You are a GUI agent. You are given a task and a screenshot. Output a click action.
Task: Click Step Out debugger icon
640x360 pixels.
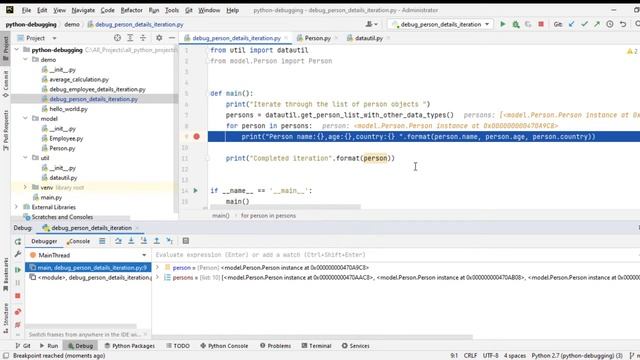tap(156, 241)
